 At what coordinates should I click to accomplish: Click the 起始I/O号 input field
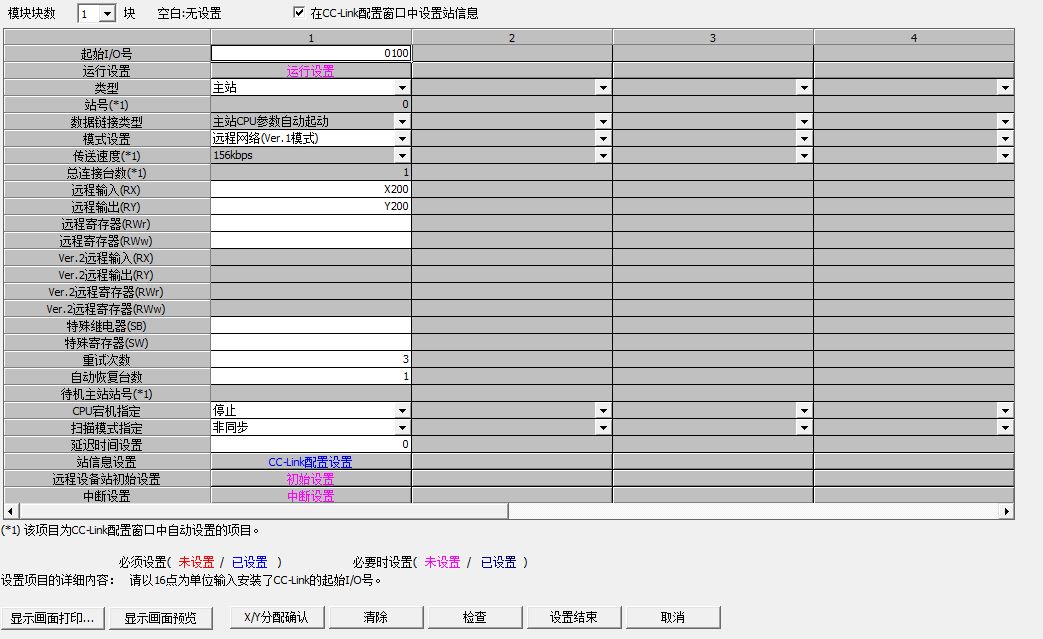(x=310, y=54)
